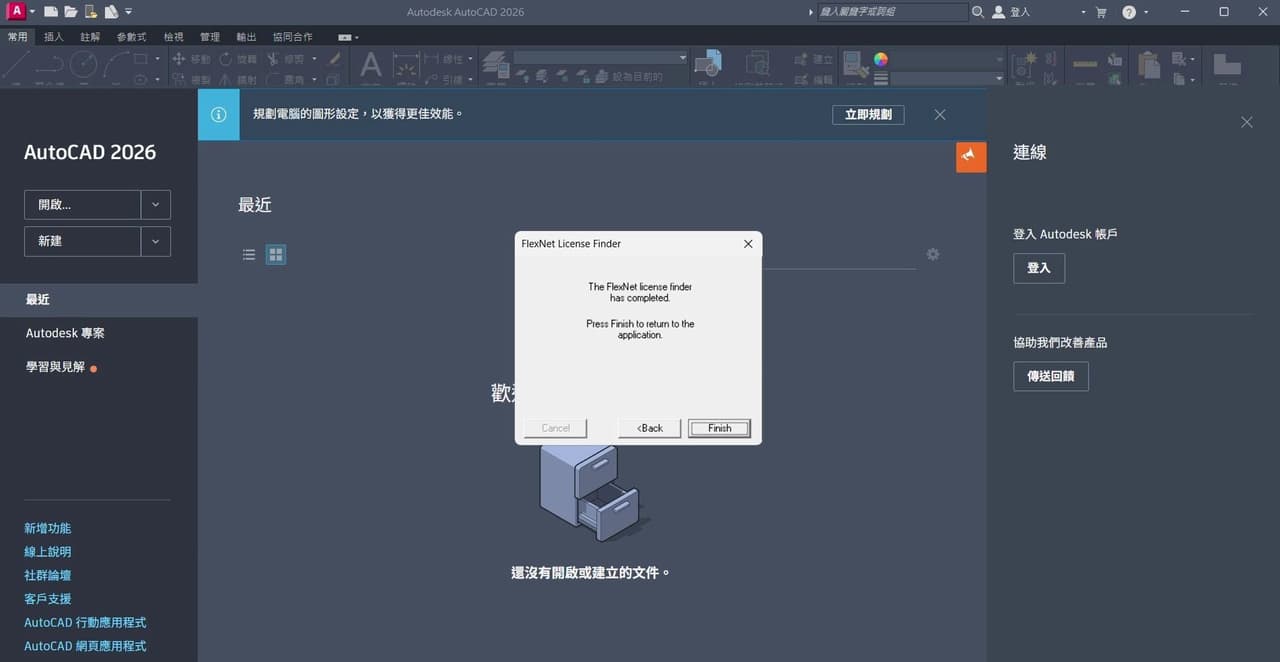Click the Circle tool icon in ribbon
This screenshot has width=1280, height=662.
coord(83,65)
